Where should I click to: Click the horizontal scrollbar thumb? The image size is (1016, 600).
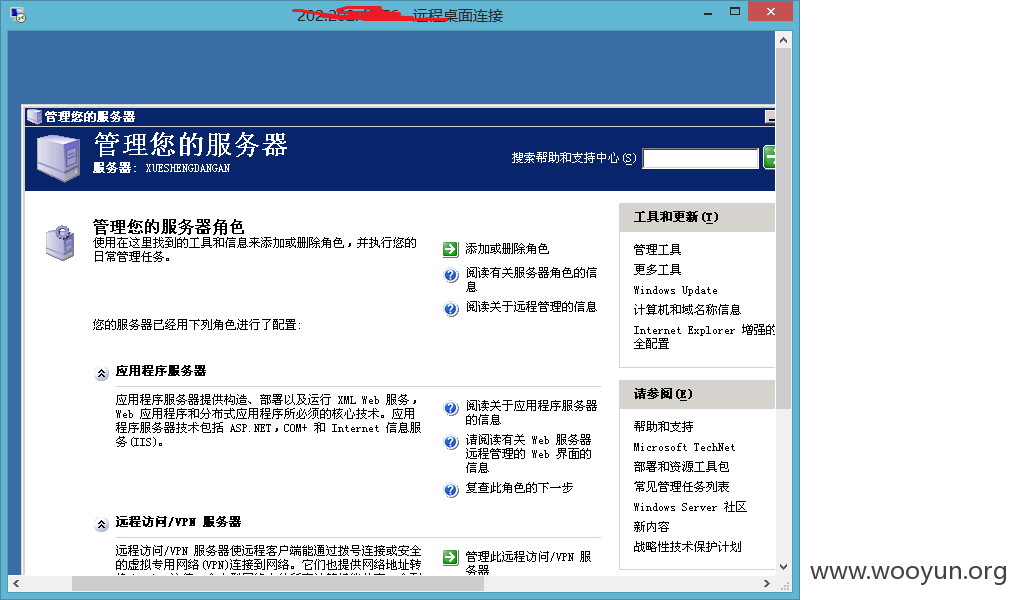(278, 583)
